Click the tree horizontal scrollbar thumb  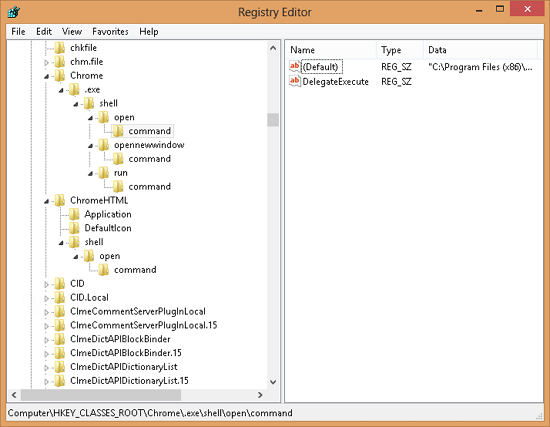click(101, 395)
